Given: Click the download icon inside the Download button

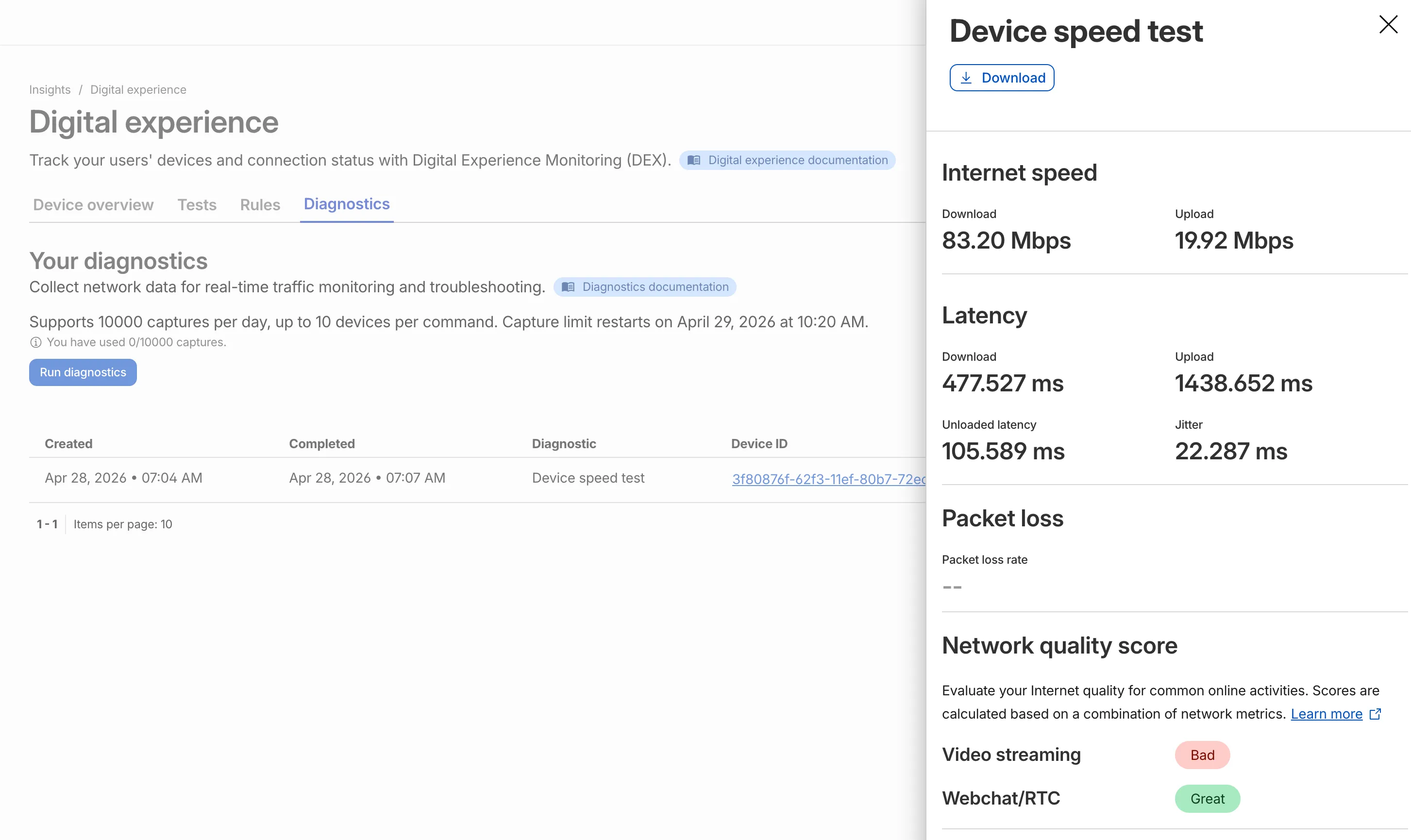Looking at the screenshot, I should [x=967, y=78].
